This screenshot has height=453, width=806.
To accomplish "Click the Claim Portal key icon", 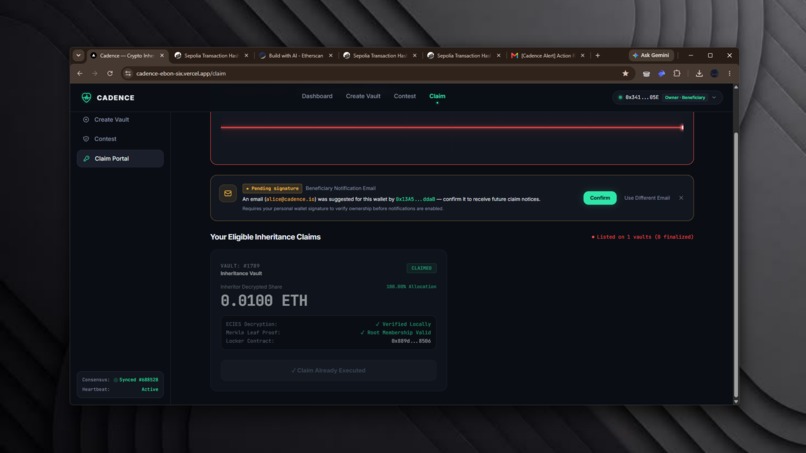I will pos(86,158).
